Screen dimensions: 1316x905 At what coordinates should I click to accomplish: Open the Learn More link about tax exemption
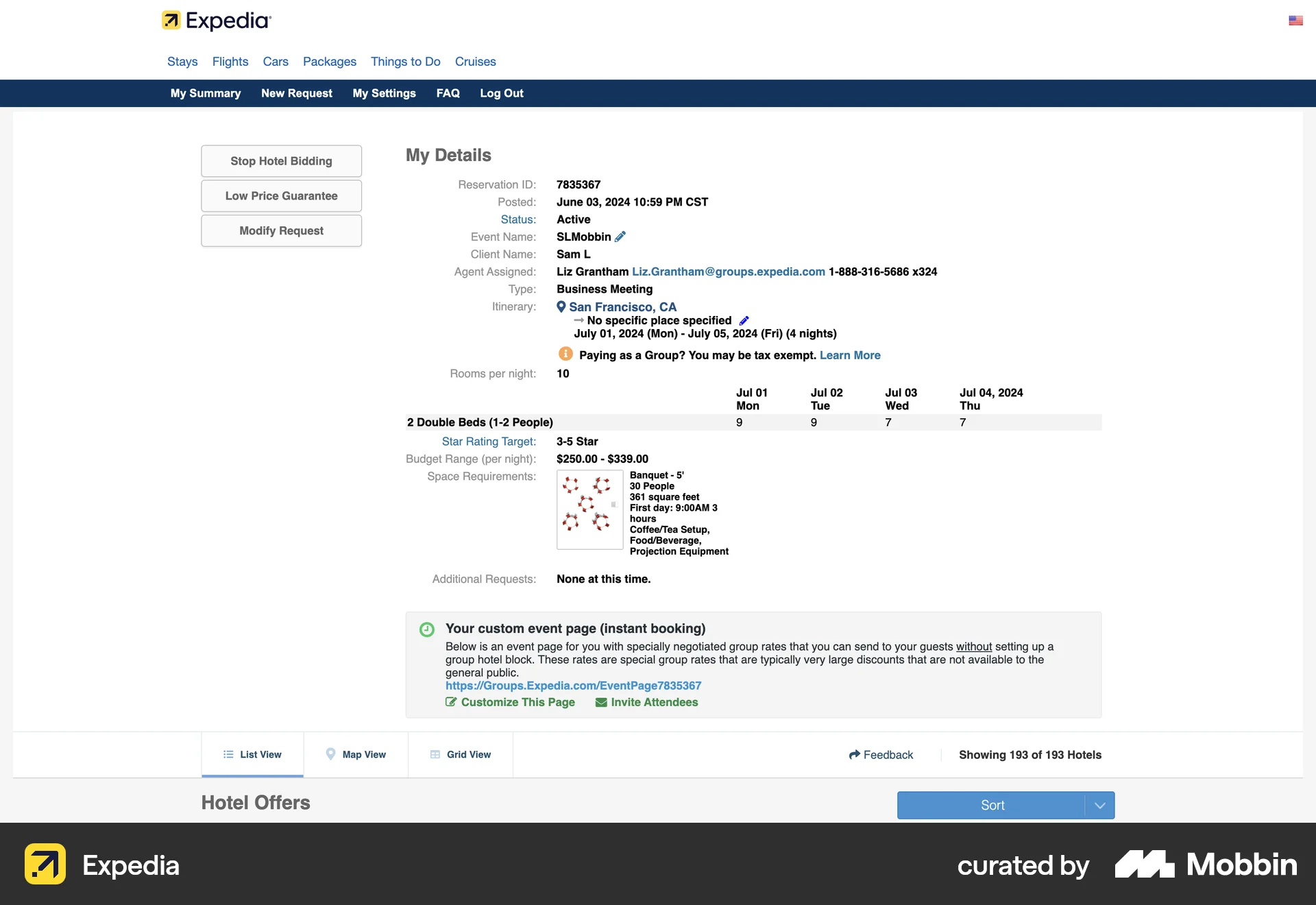coord(850,355)
